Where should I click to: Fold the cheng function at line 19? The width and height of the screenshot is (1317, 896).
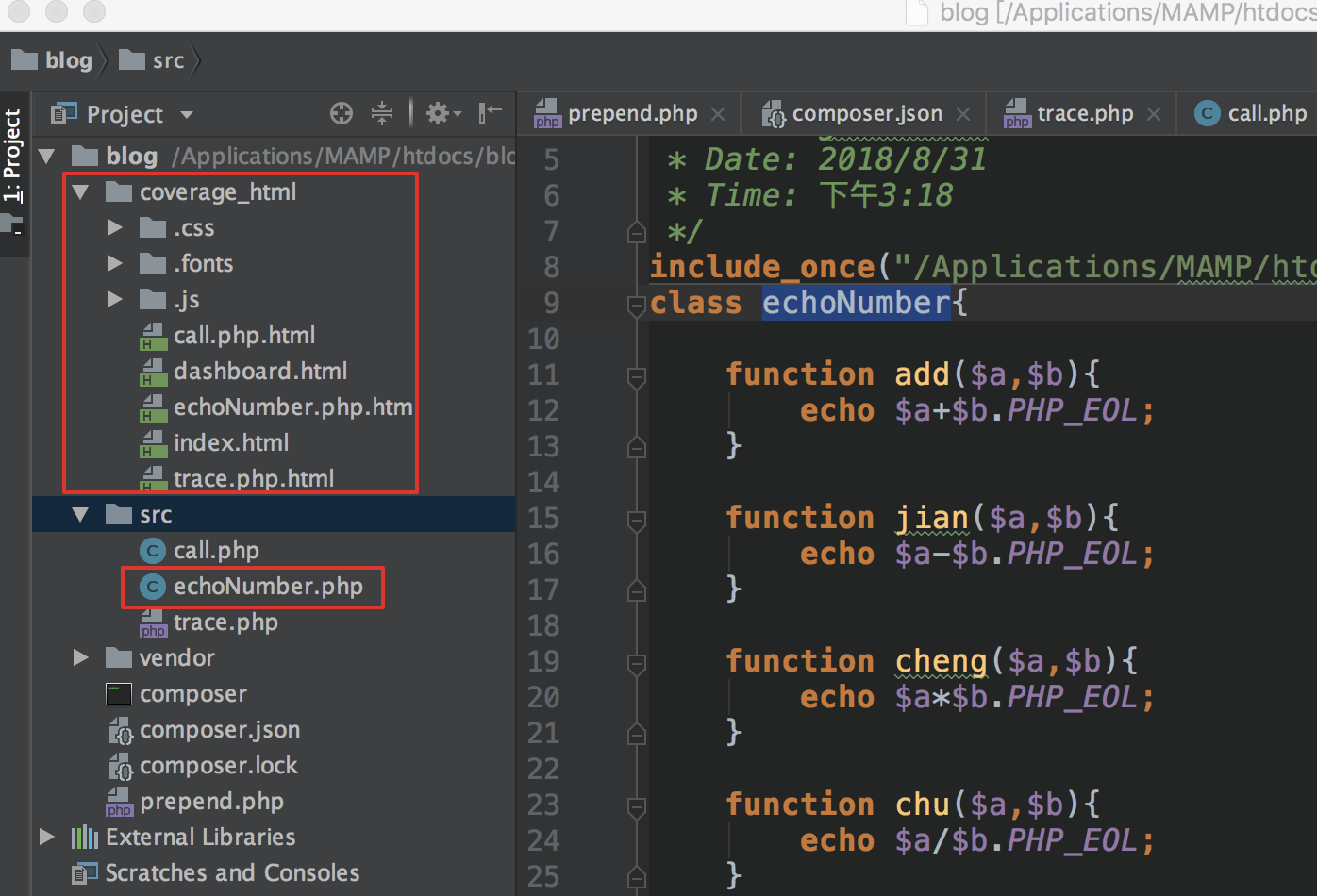(x=637, y=662)
